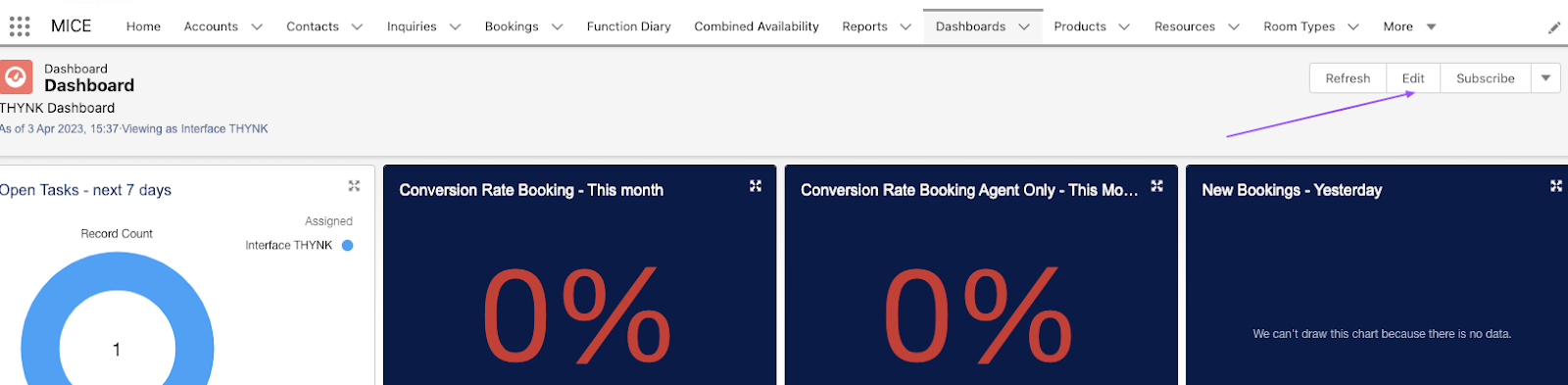Click the 0% value in Conversion Rate Booking
This screenshot has height=385, width=1568.
point(576,316)
